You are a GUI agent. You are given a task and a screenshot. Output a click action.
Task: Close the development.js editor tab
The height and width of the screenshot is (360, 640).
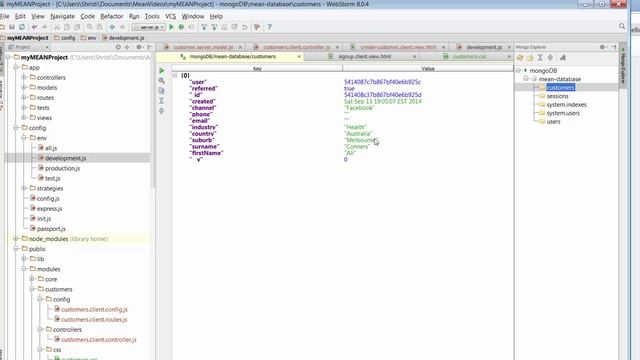point(509,47)
